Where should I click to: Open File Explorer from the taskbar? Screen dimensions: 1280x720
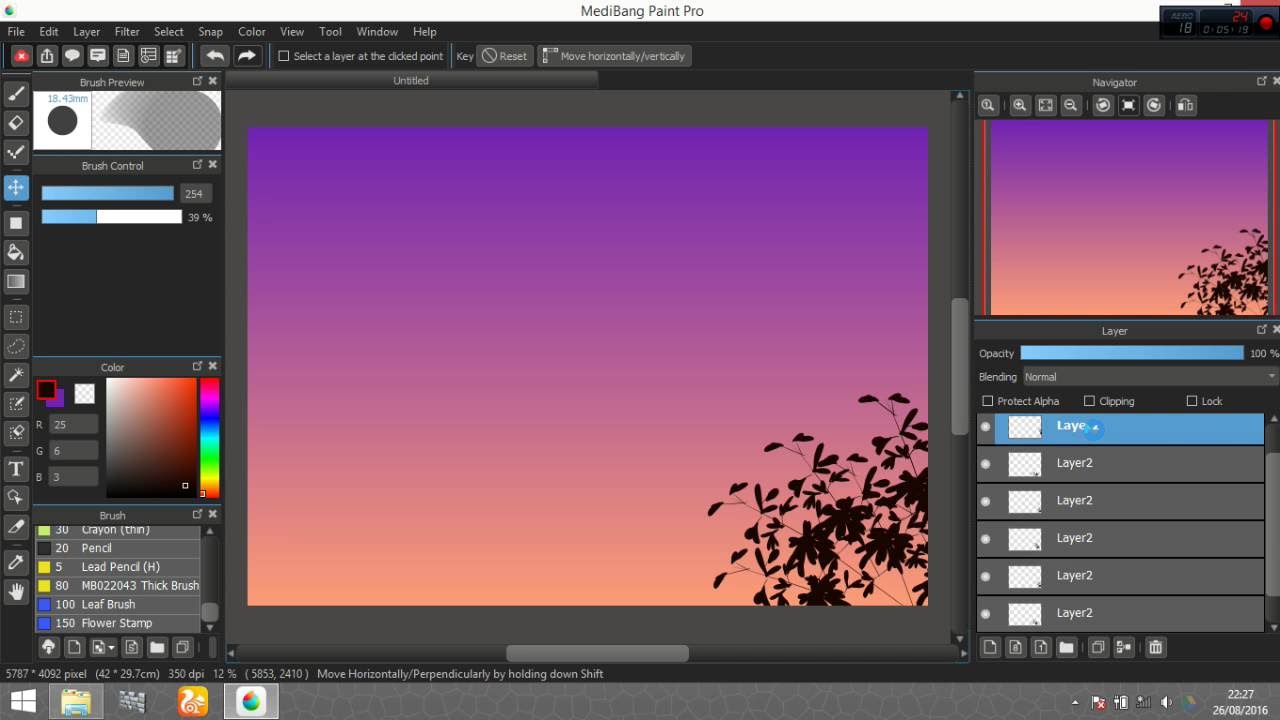tap(76, 702)
